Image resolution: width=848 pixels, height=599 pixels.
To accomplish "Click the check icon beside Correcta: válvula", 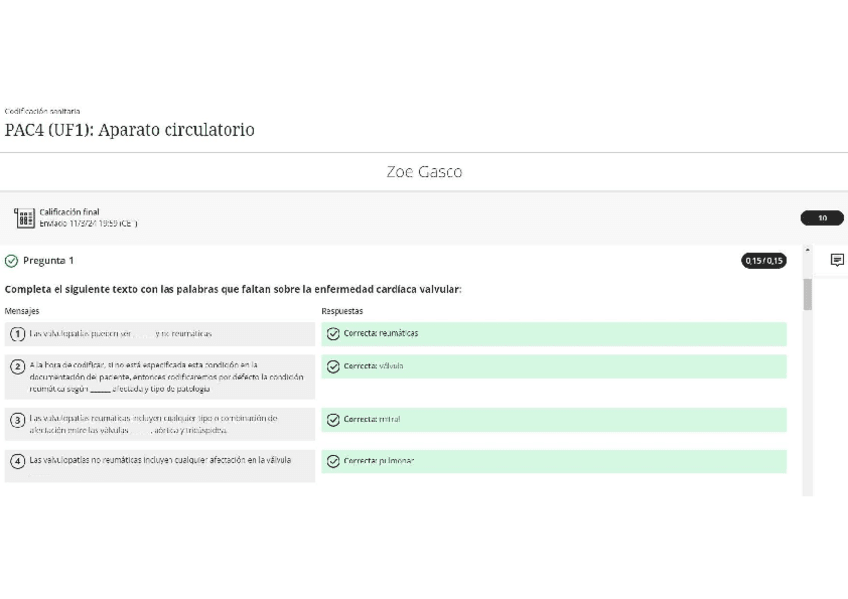I will pyautogui.click(x=333, y=366).
